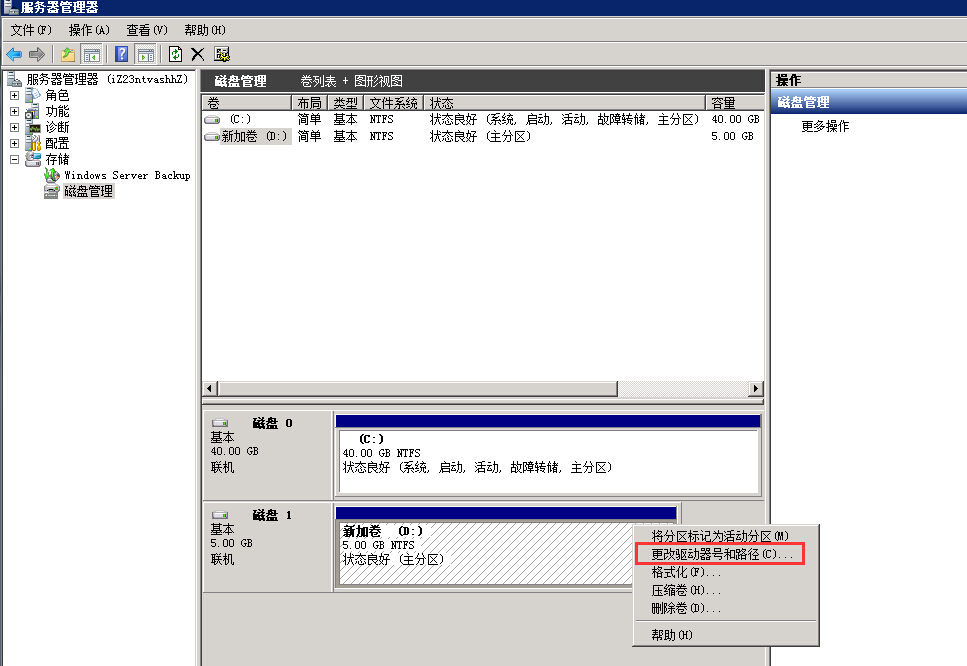Expand the 功能 tree node
967x666 pixels.
[x=15, y=111]
